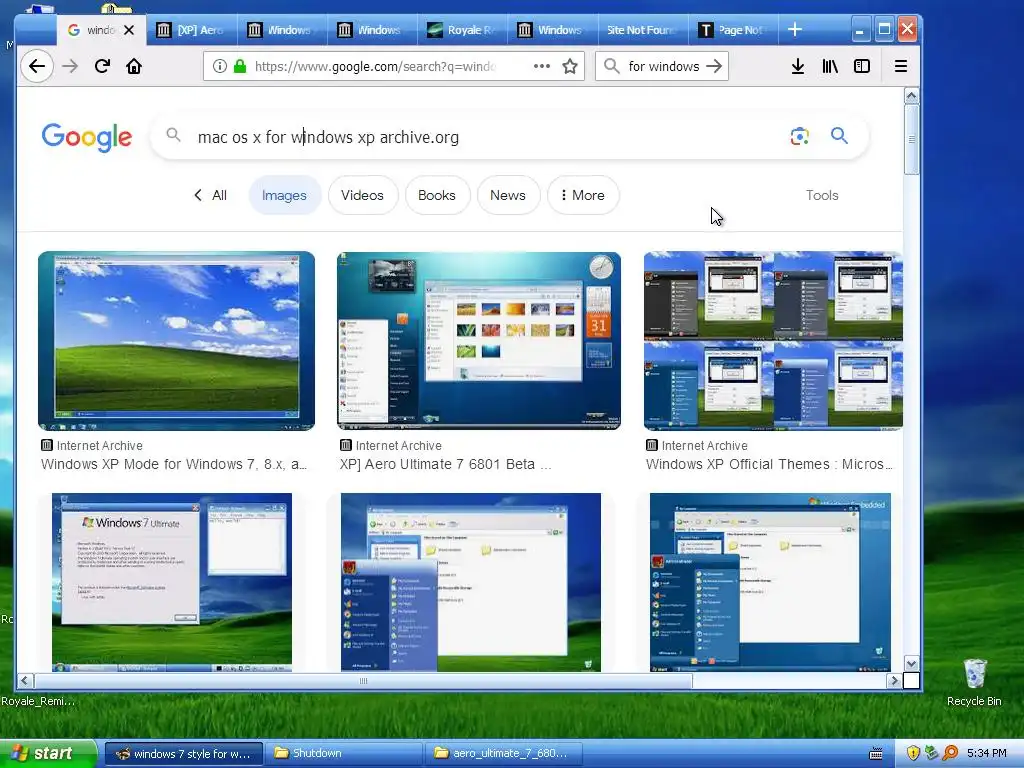
Task: Open the Aero Ultimate 7 thumbnail
Action: pos(479,341)
